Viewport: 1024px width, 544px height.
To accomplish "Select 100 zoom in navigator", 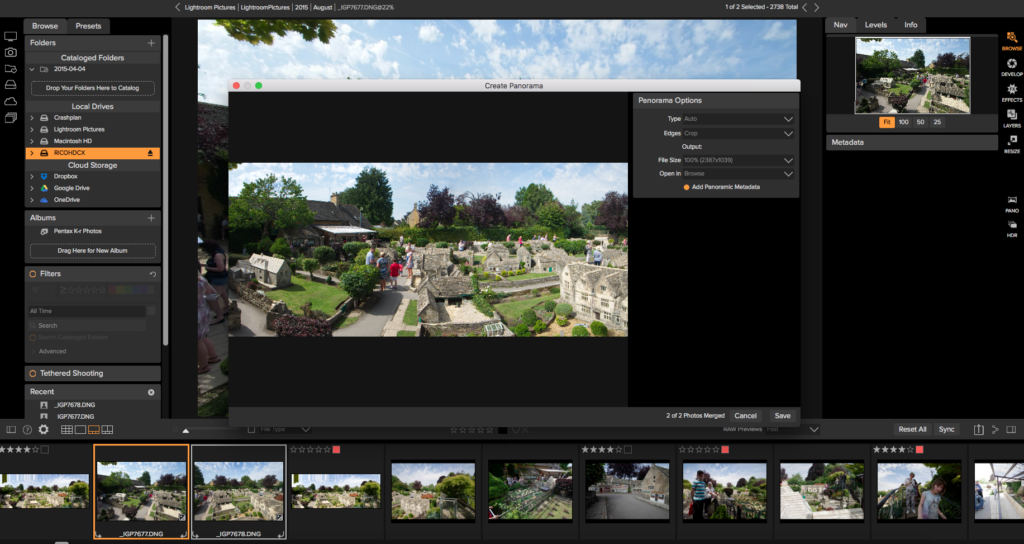I will 904,122.
